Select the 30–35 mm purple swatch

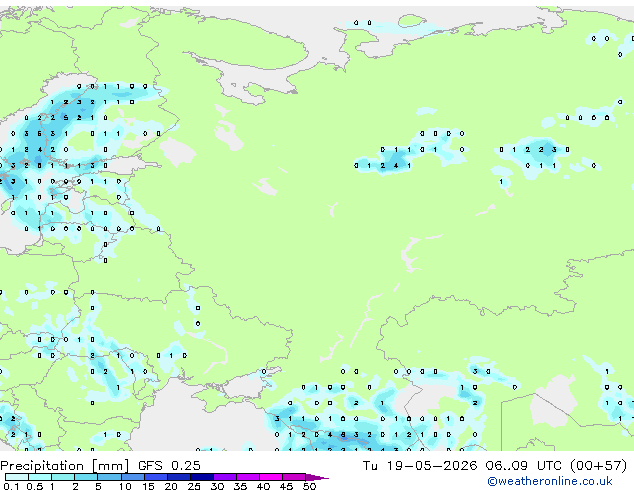pyautogui.click(x=224, y=477)
